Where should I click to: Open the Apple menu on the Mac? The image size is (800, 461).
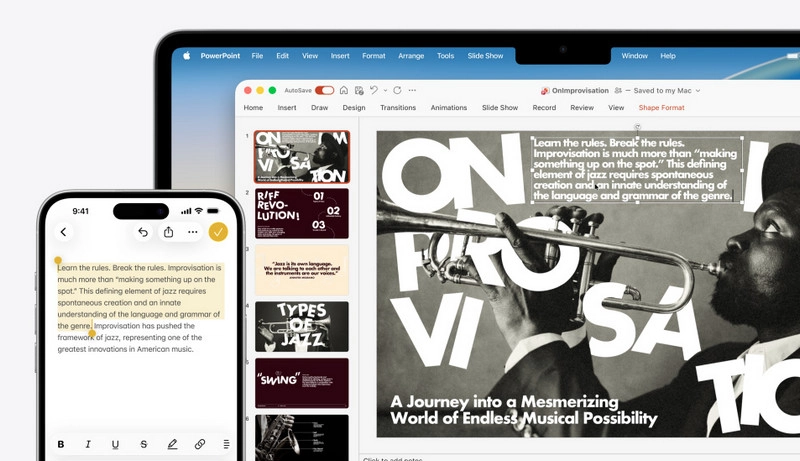coord(186,56)
